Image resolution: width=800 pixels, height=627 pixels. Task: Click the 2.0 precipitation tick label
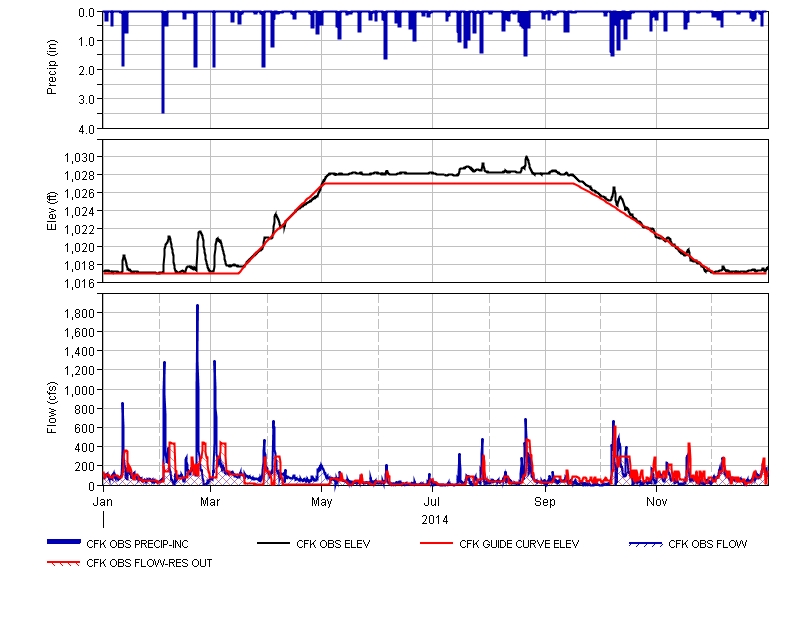click(87, 70)
